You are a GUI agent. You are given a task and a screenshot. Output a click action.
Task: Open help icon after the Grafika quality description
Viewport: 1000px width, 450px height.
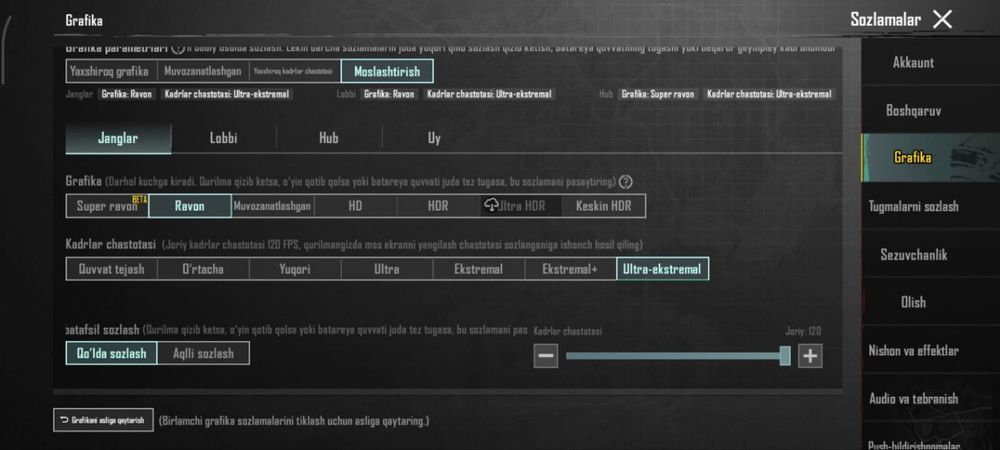[x=626, y=182]
